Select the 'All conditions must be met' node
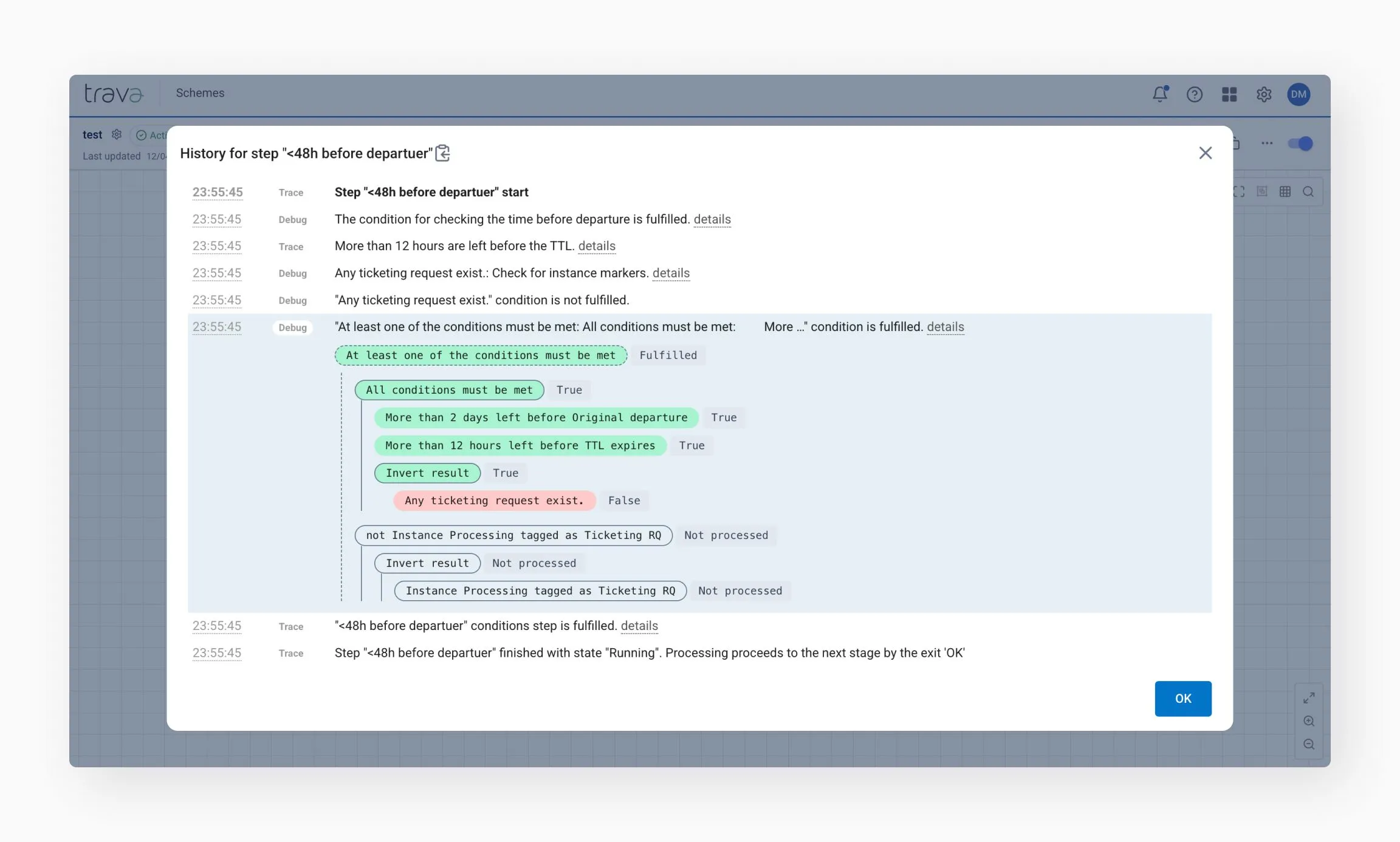This screenshot has width=1400, height=842. coord(448,390)
